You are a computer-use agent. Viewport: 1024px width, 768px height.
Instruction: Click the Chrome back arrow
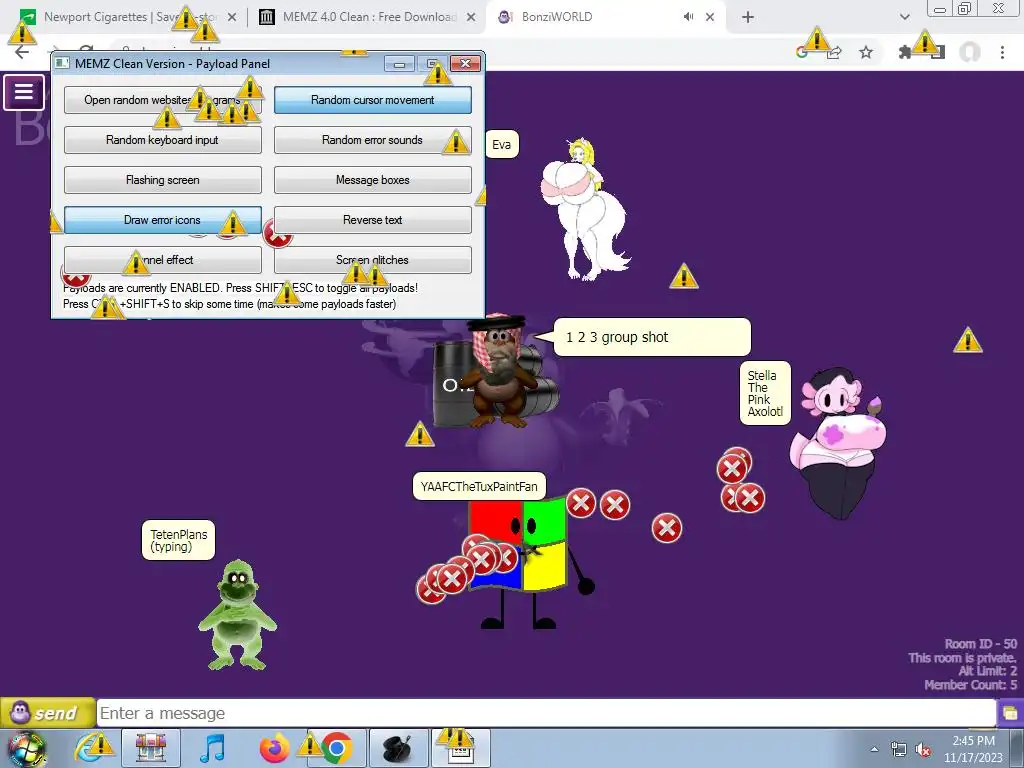[22, 52]
